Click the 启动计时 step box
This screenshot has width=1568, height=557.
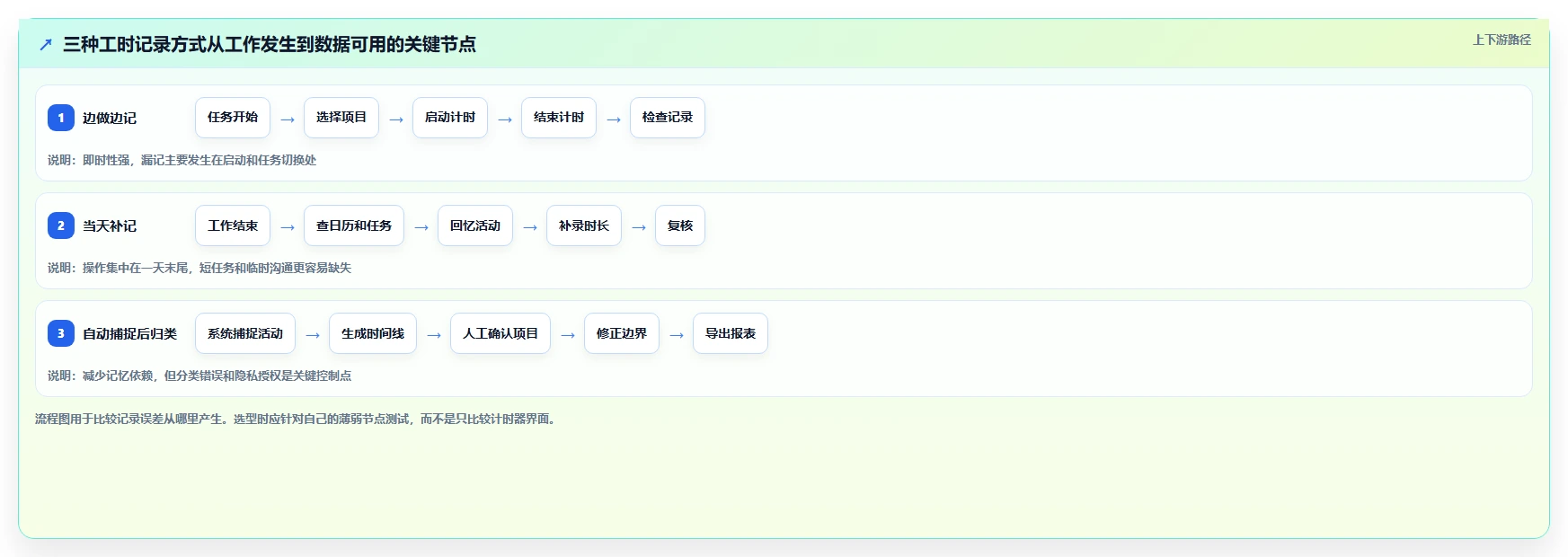(x=450, y=118)
